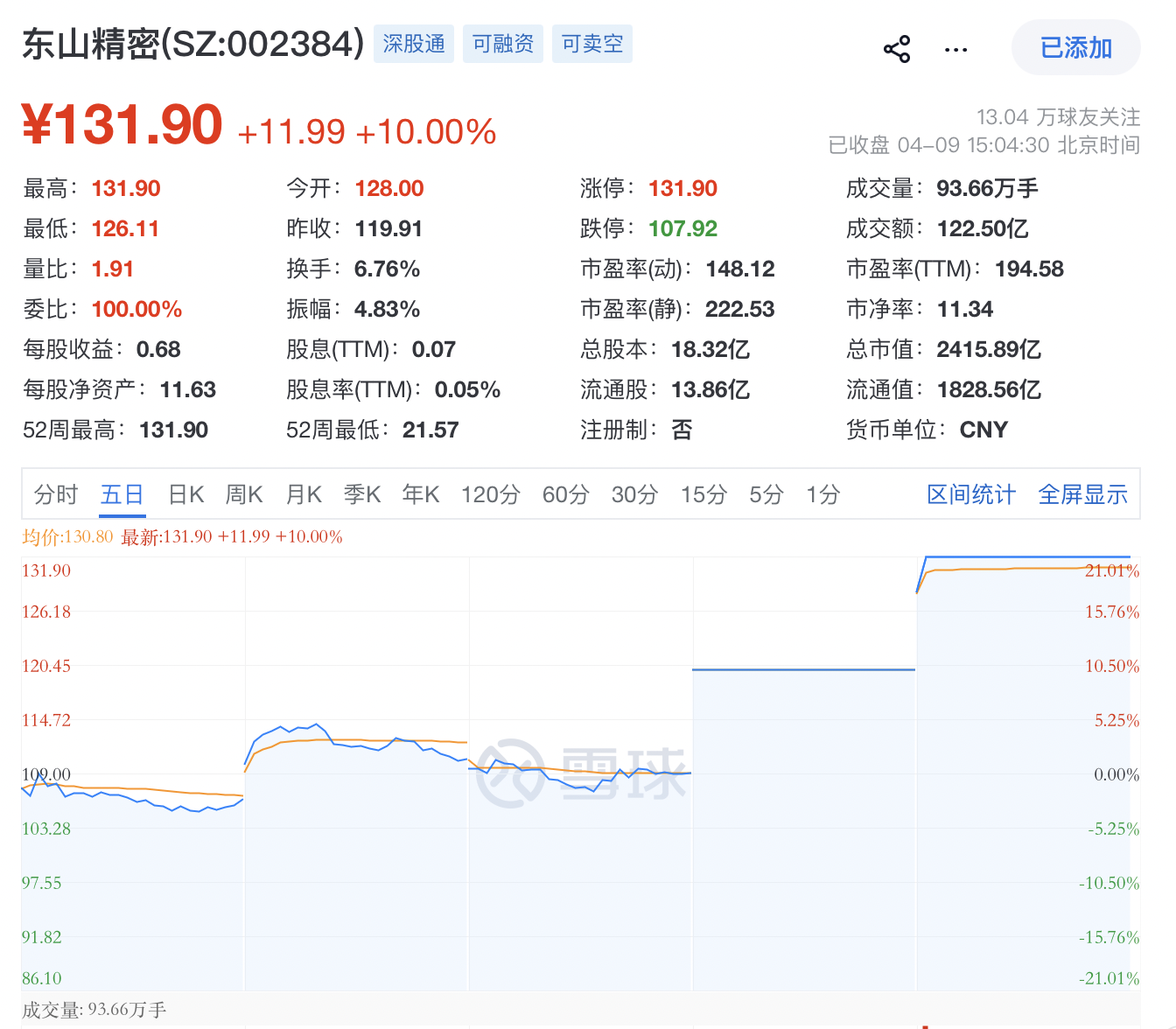Click the share icon
This screenshot has width=1176, height=1029.
click(897, 49)
